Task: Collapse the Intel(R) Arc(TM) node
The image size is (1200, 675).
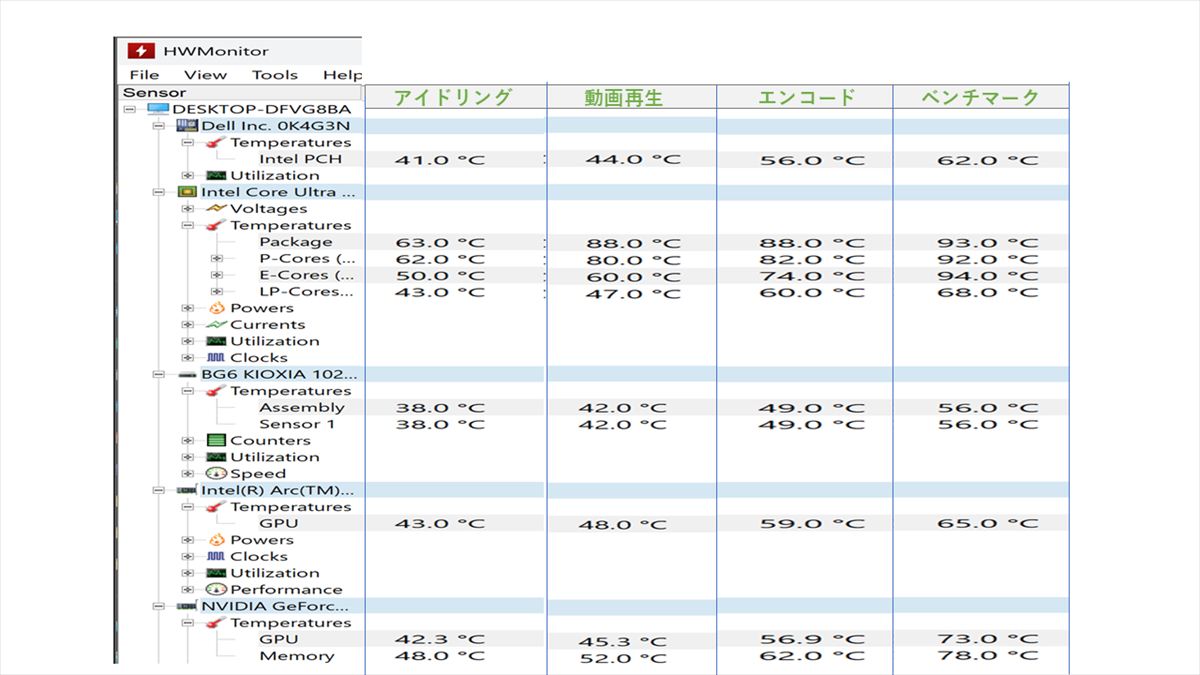Action: tap(158, 490)
